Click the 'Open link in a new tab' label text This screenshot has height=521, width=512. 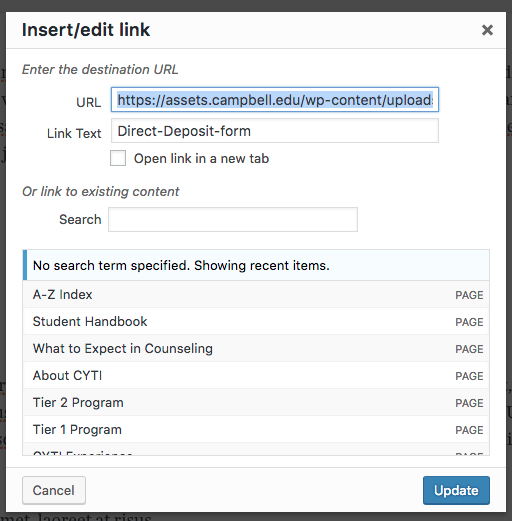(x=201, y=159)
